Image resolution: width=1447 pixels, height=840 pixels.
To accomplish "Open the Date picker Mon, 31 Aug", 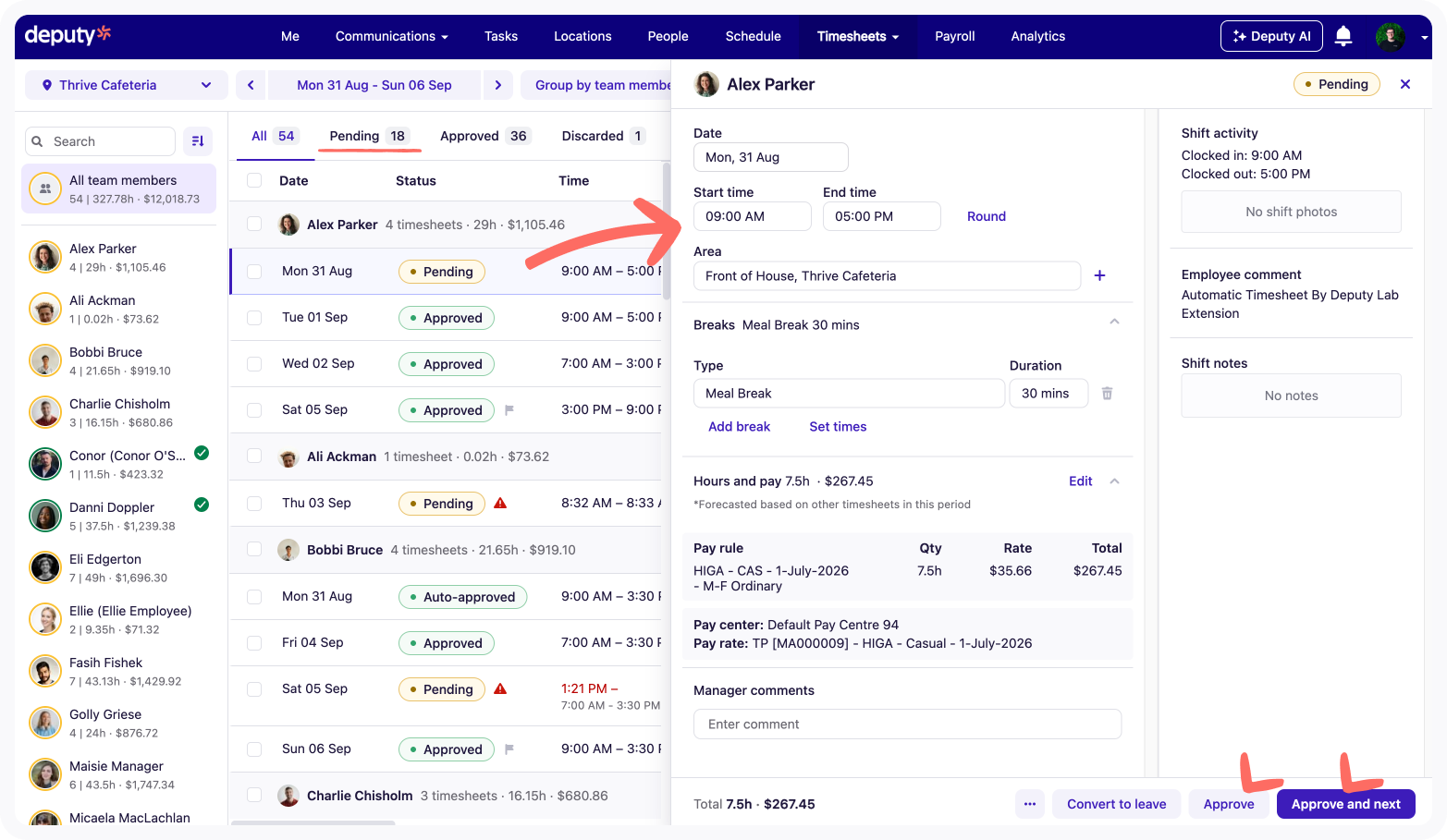I will pos(770,157).
